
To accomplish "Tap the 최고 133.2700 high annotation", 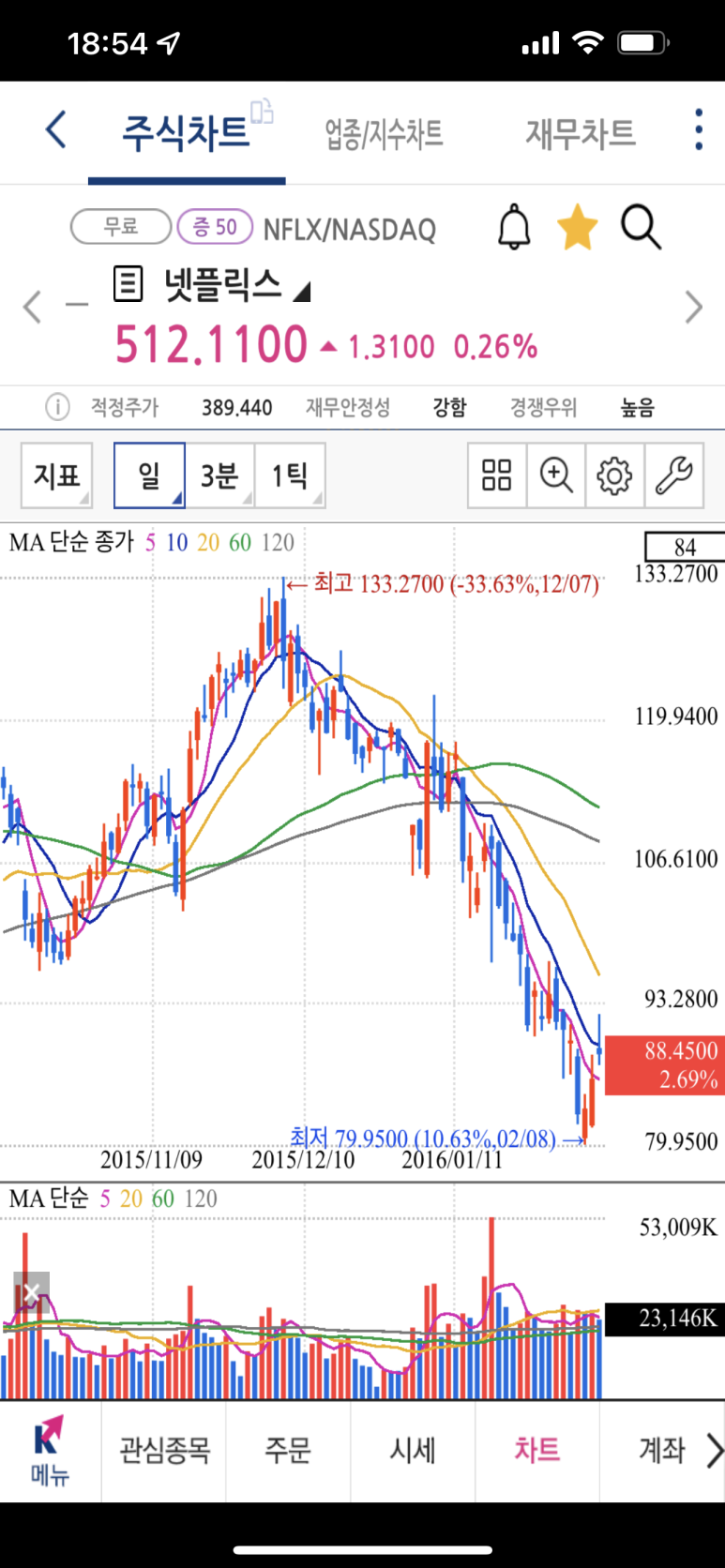I will (x=442, y=584).
